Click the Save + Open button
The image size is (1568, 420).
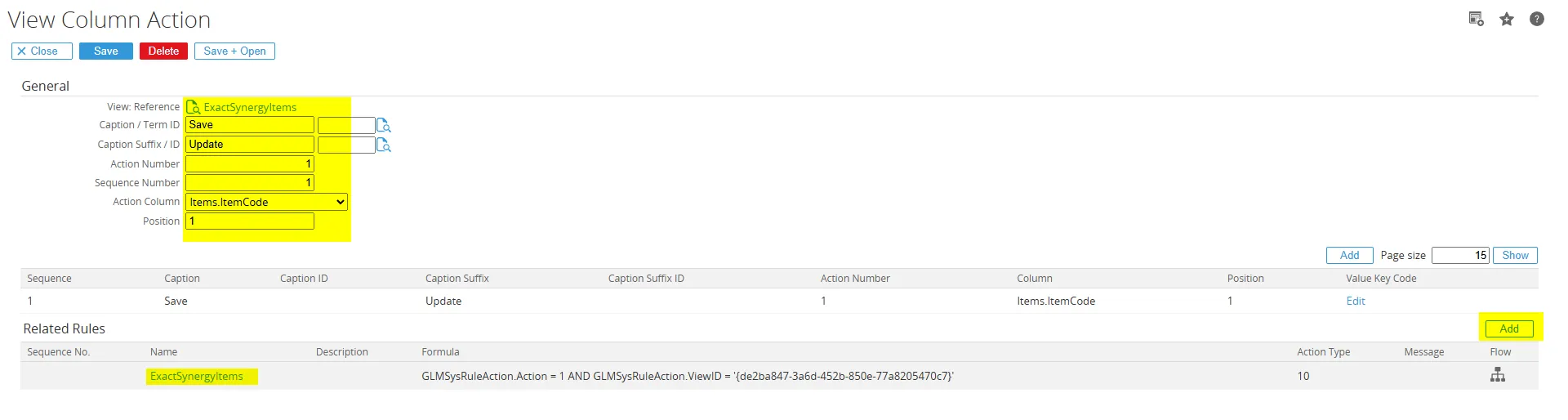click(234, 51)
